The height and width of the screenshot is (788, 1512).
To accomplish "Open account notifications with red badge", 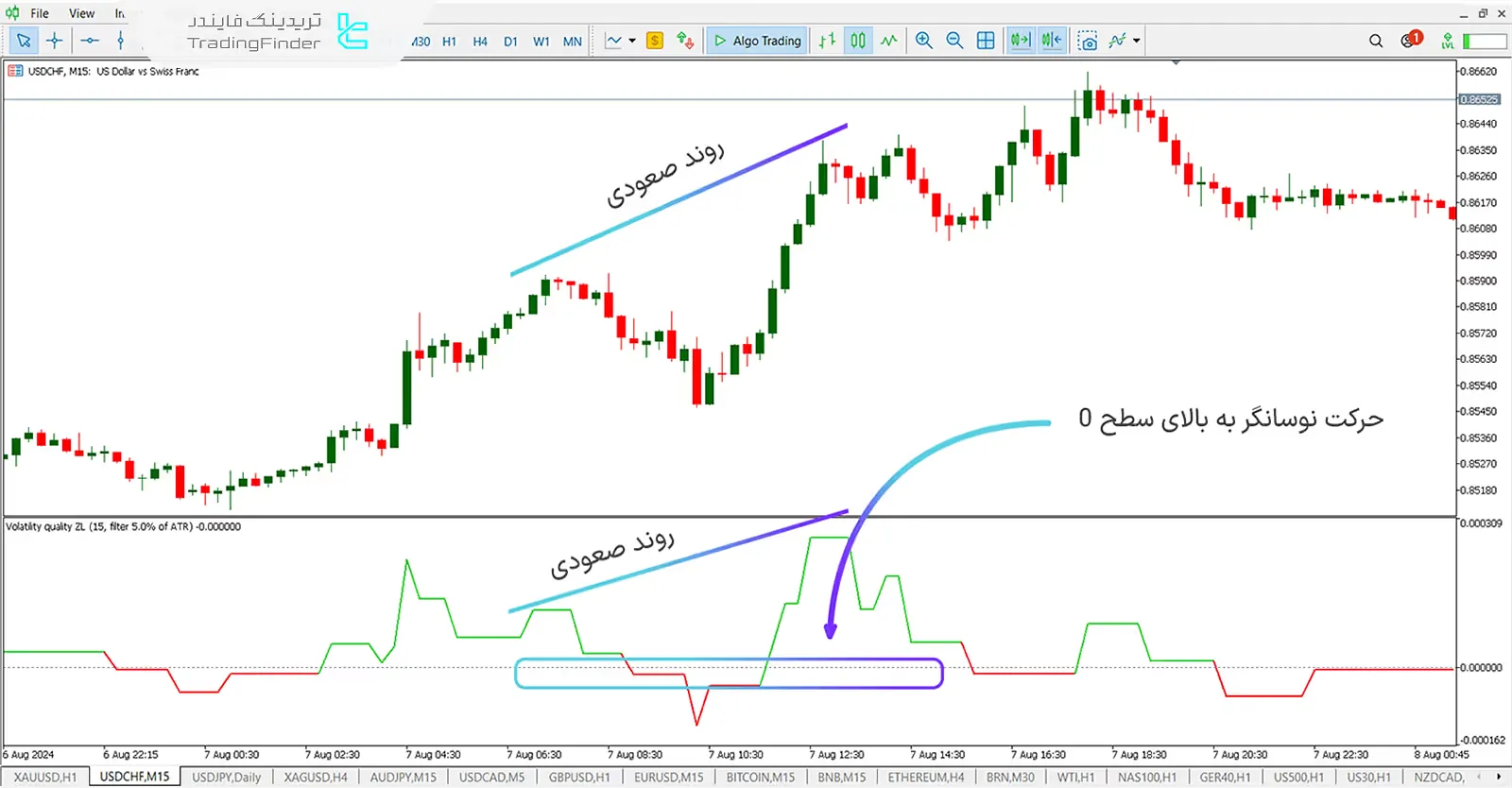I will [1411, 40].
